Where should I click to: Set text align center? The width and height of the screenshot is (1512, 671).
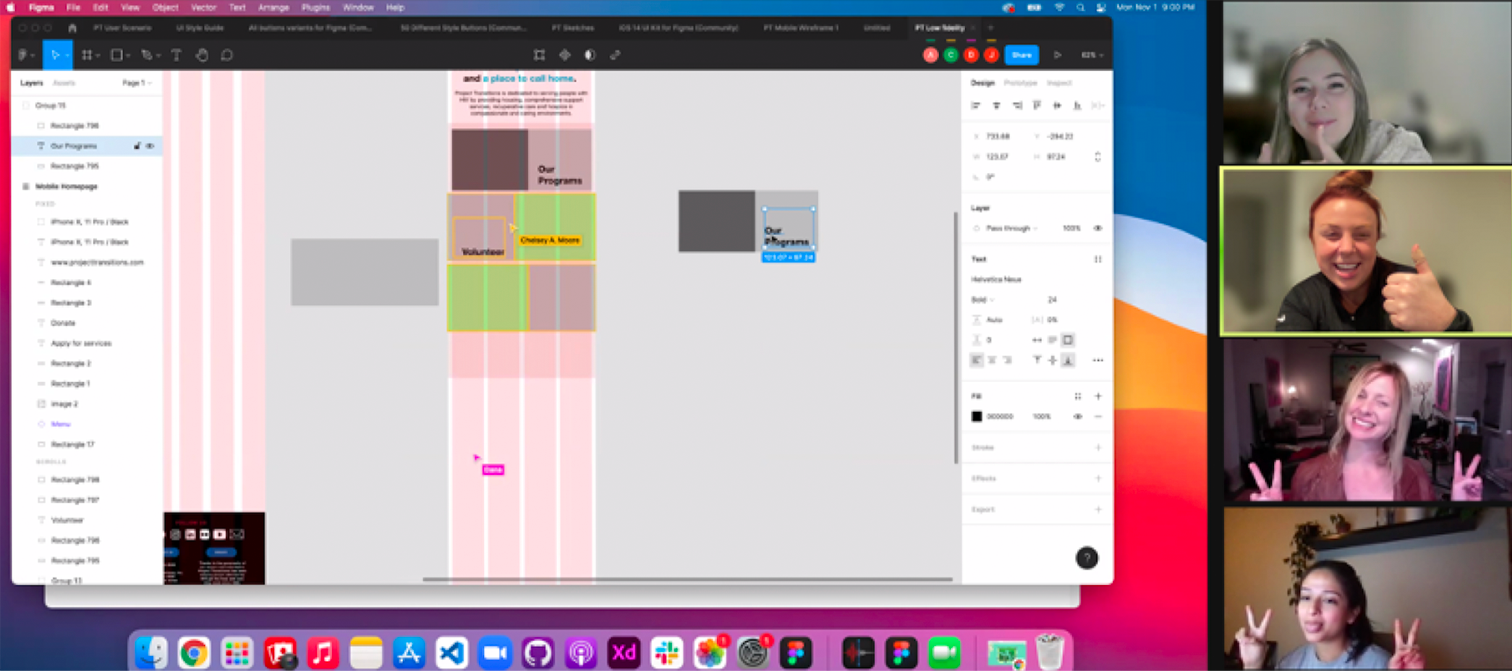(992, 360)
